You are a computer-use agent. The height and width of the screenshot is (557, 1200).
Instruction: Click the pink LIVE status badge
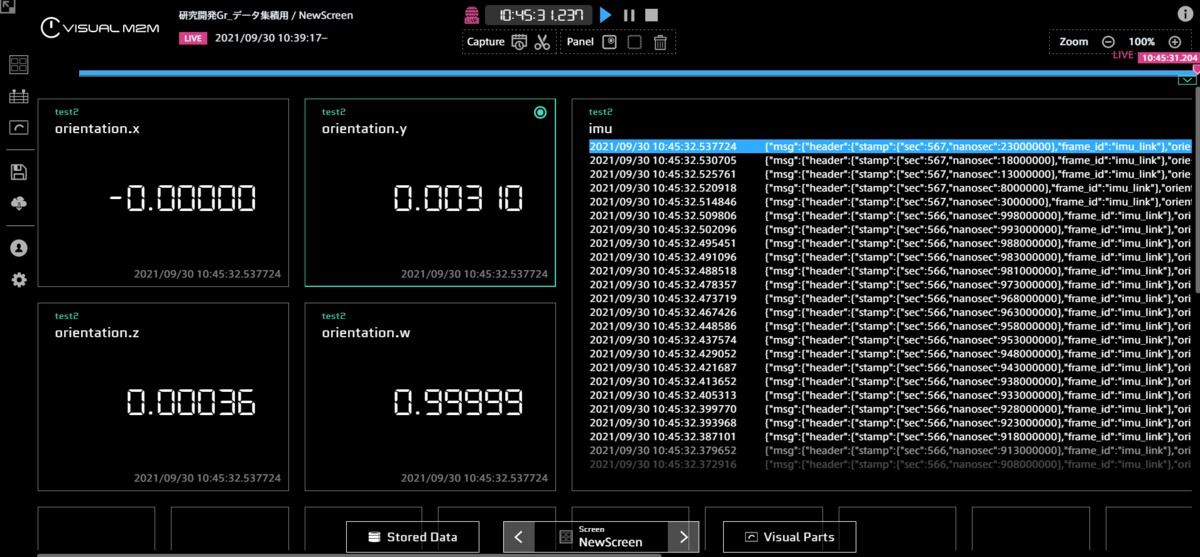(x=193, y=38)
